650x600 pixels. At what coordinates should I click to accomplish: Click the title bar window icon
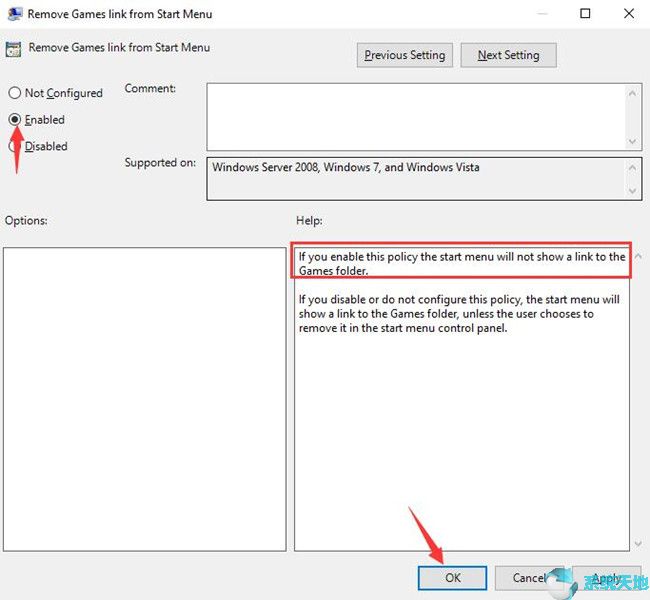coord(15,14)
